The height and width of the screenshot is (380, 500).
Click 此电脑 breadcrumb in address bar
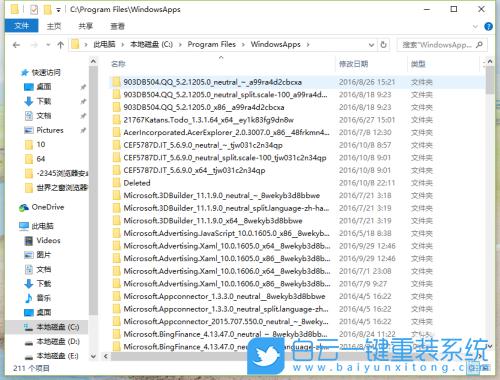104,44
